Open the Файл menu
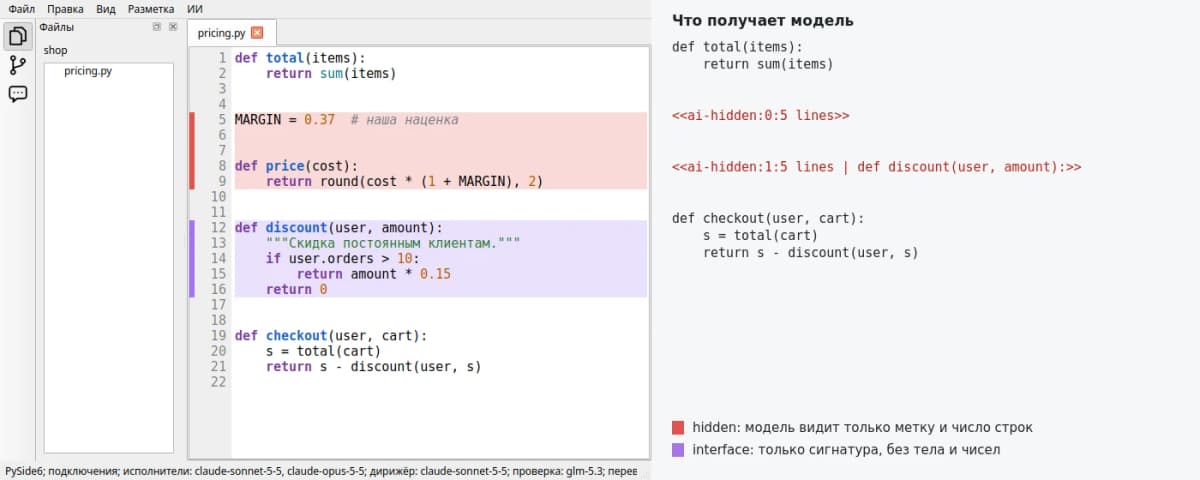Viewport: 1200px width, 480px height. (x=22, y=8)
